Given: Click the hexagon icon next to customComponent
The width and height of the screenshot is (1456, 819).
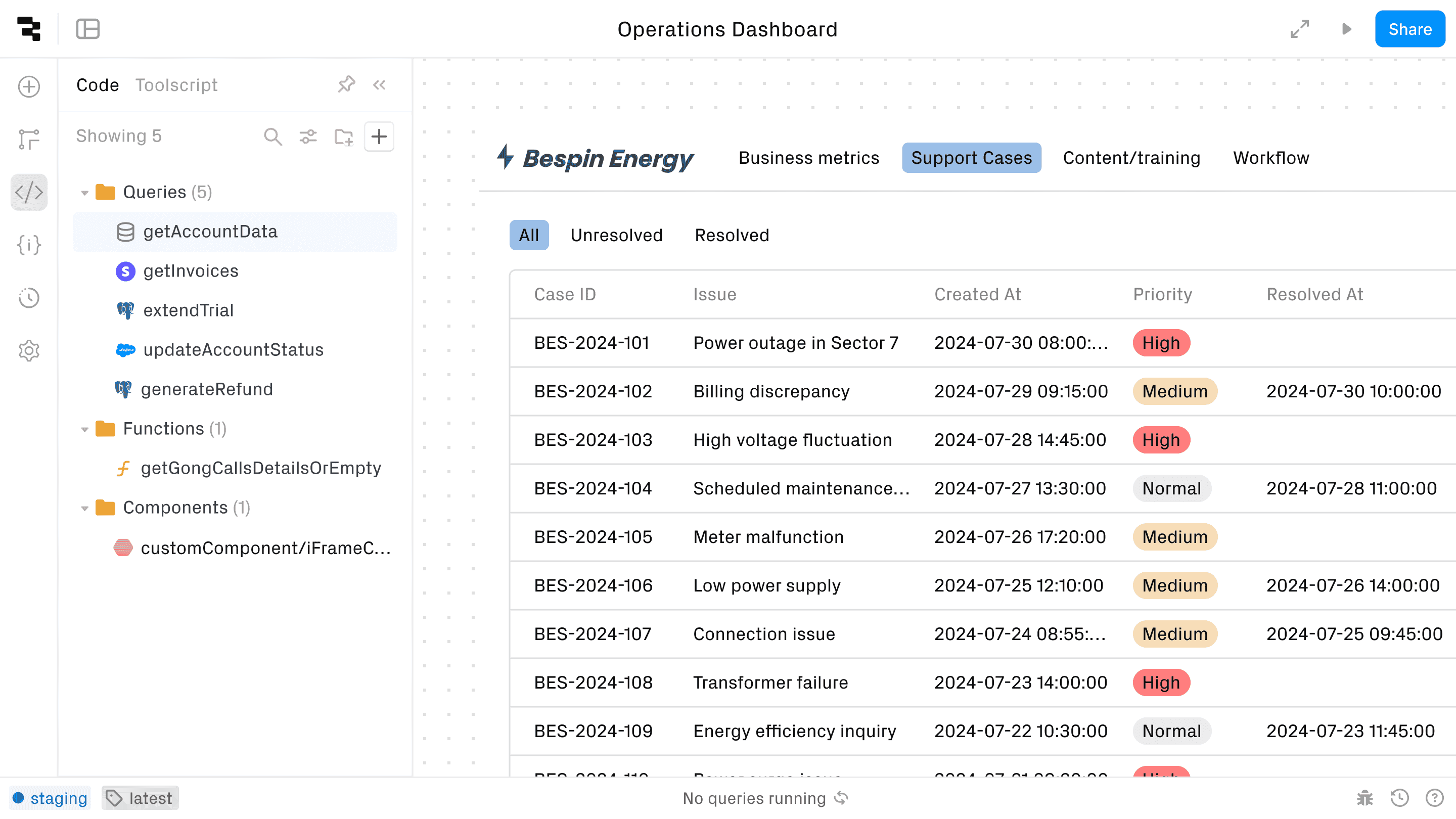Looking at the screenshot, I should coord(123,548).
